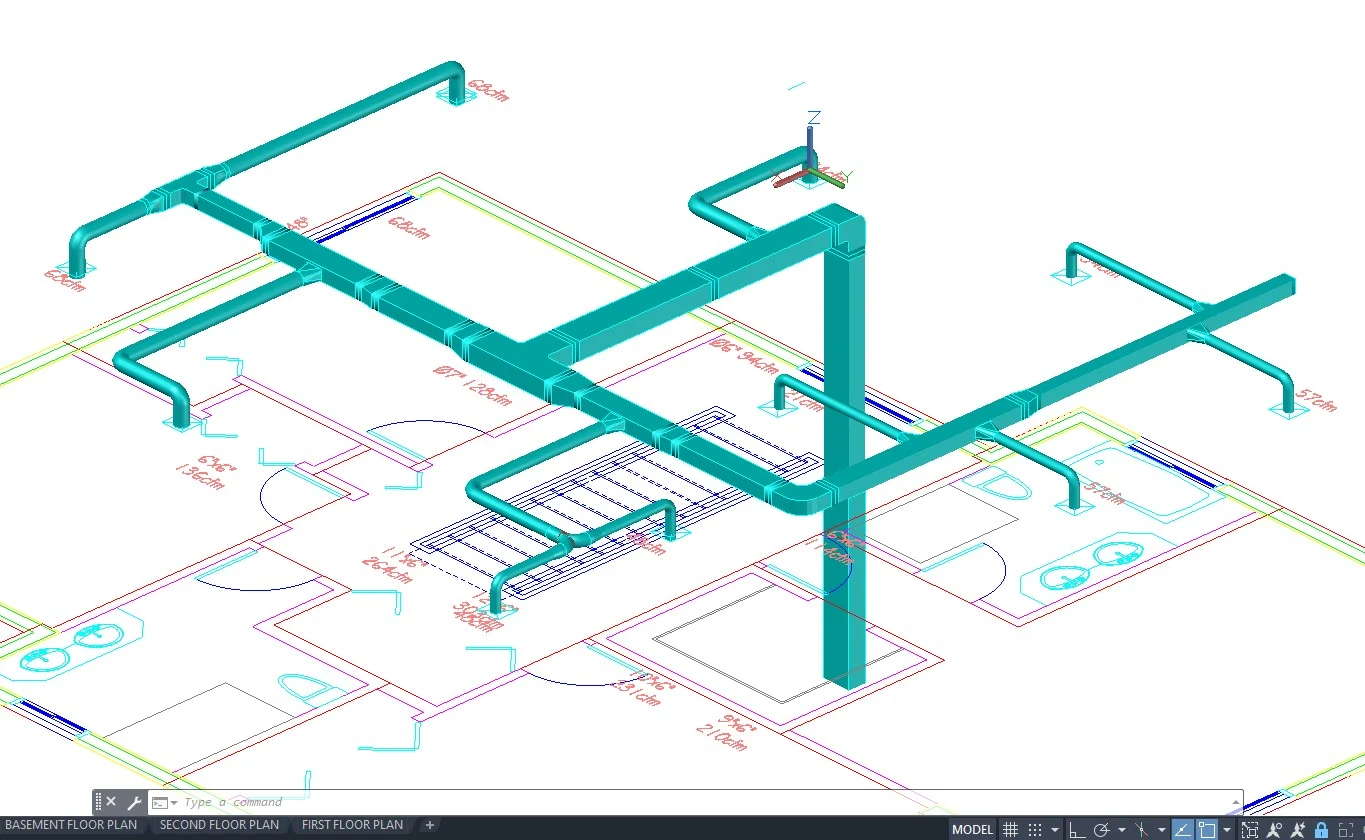Open isometric drafting plane dropdown
The image size is (1365, 840).
1161,830
